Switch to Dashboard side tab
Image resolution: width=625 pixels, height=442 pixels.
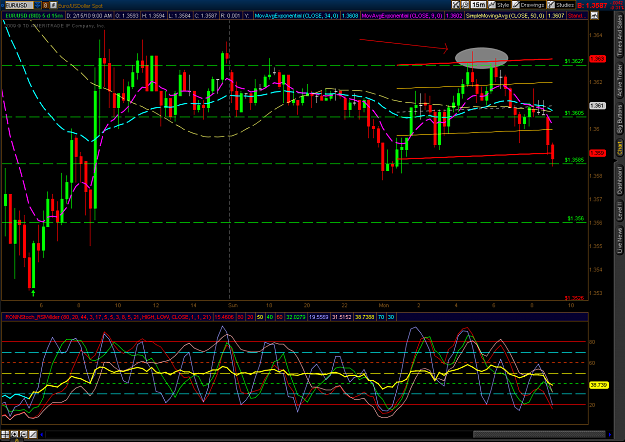point(620,180)
